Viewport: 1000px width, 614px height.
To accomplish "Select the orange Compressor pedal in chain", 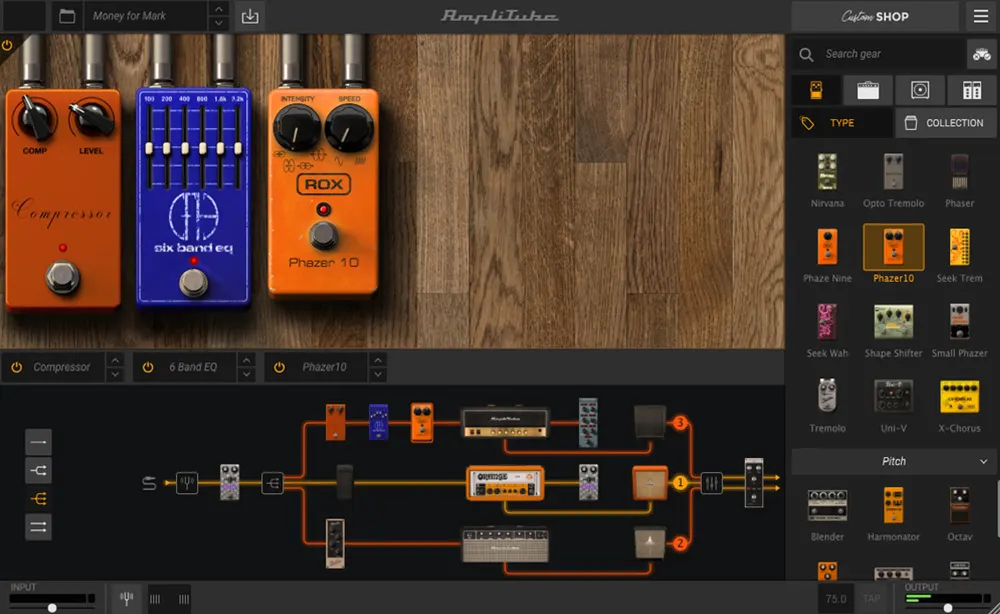I will [x=335, y=421].
